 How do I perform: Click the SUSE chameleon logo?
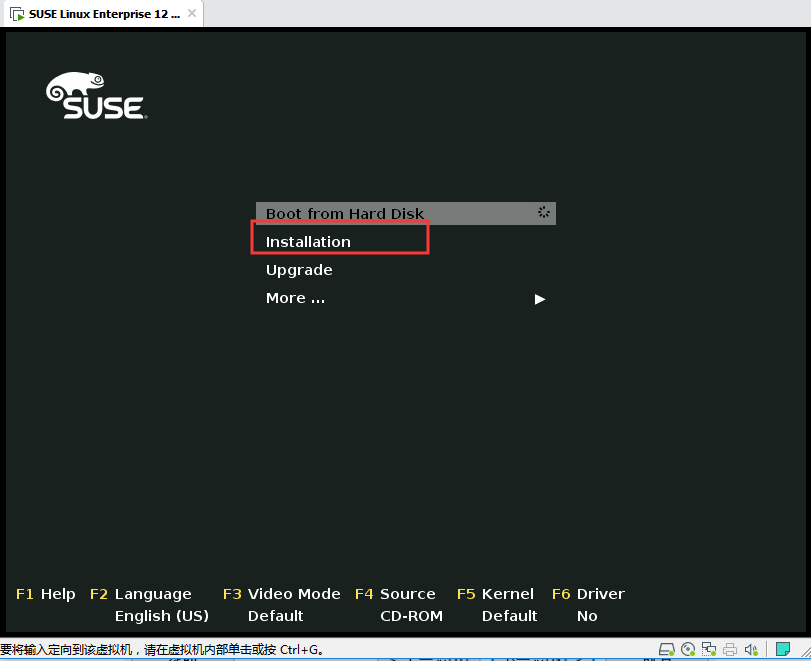click(x=95, y=95)
